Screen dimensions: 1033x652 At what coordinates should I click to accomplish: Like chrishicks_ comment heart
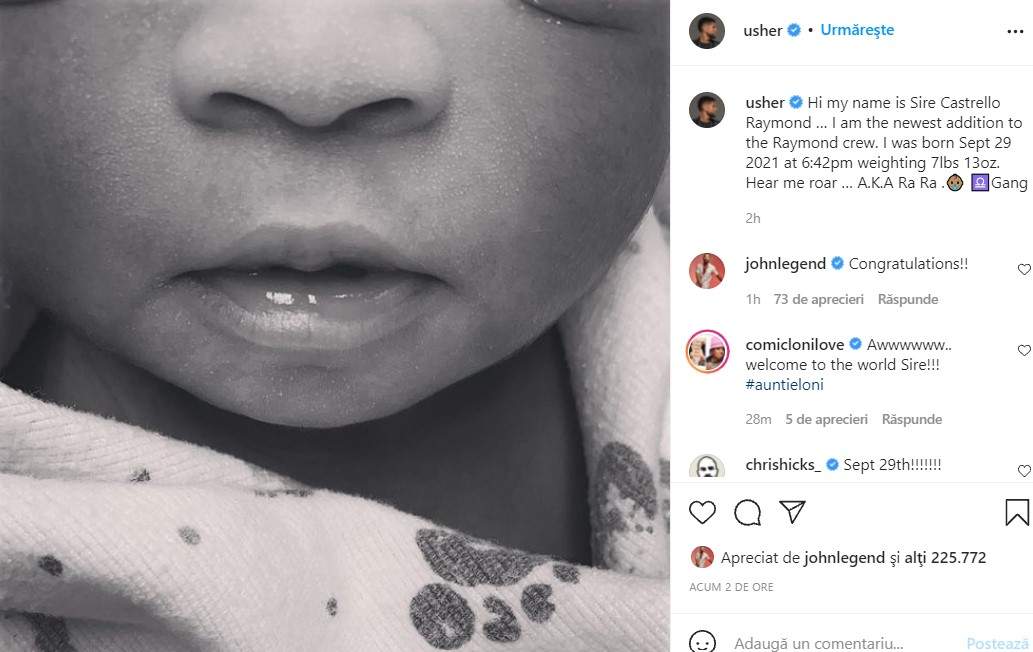[x=1024, y=470]
